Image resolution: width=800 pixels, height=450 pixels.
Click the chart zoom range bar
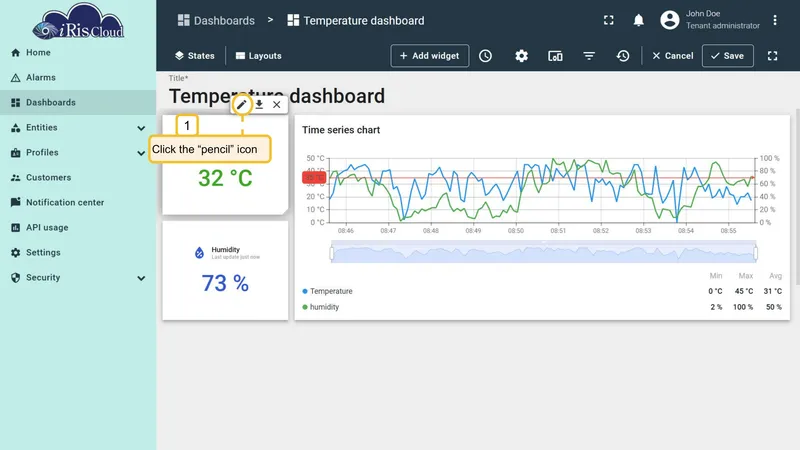[x=543, y=253]
